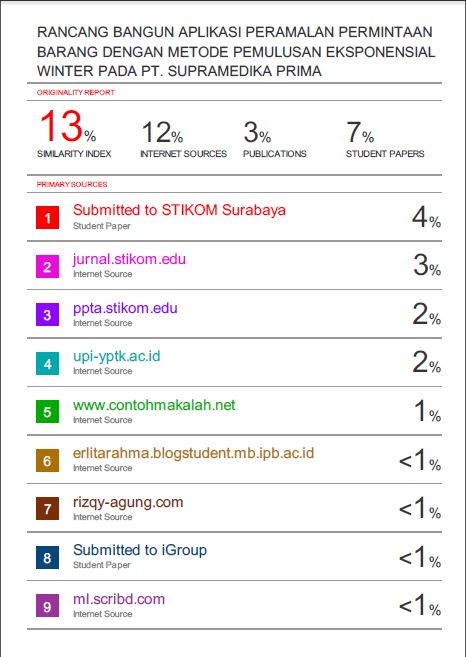The image size is (466, 657).
Task: Select the violet source badge number 9
Action: pyautogui.click(x=47, y=605)
